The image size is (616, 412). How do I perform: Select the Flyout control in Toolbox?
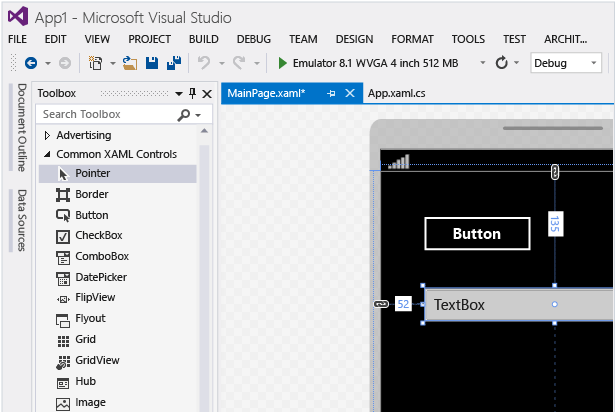(x=117, y=319)
